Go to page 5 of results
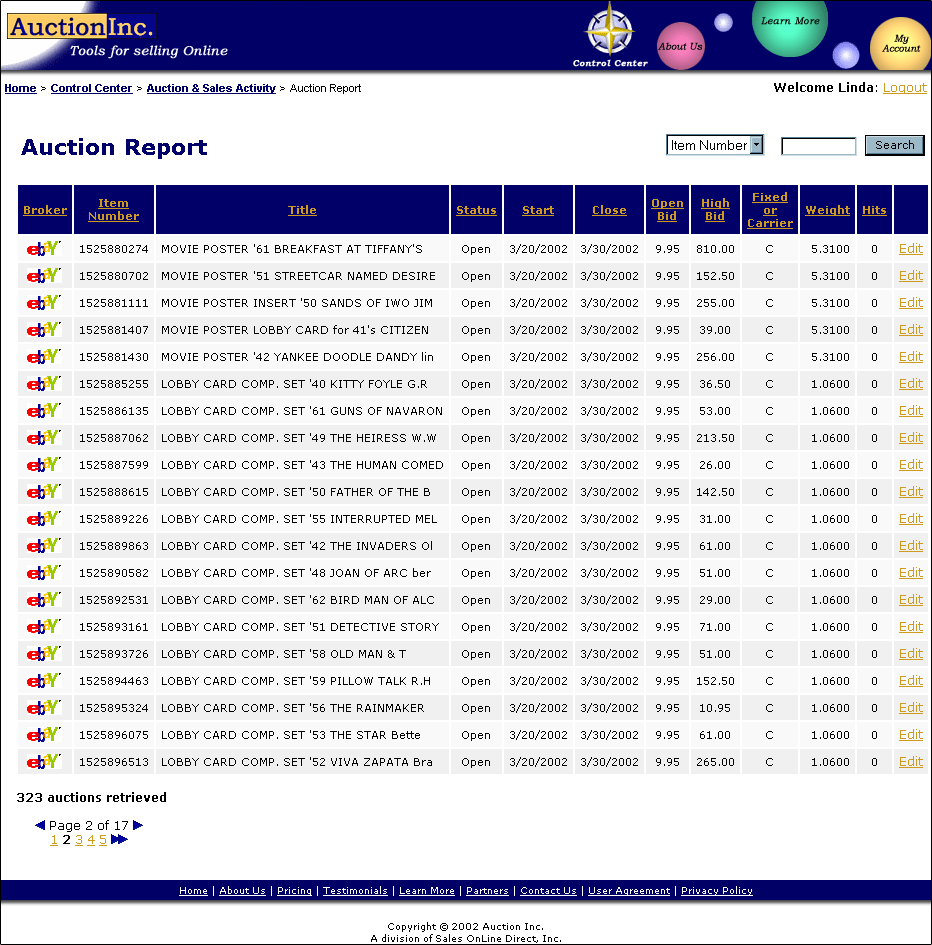The image size is (932, 945). (103, 840)
